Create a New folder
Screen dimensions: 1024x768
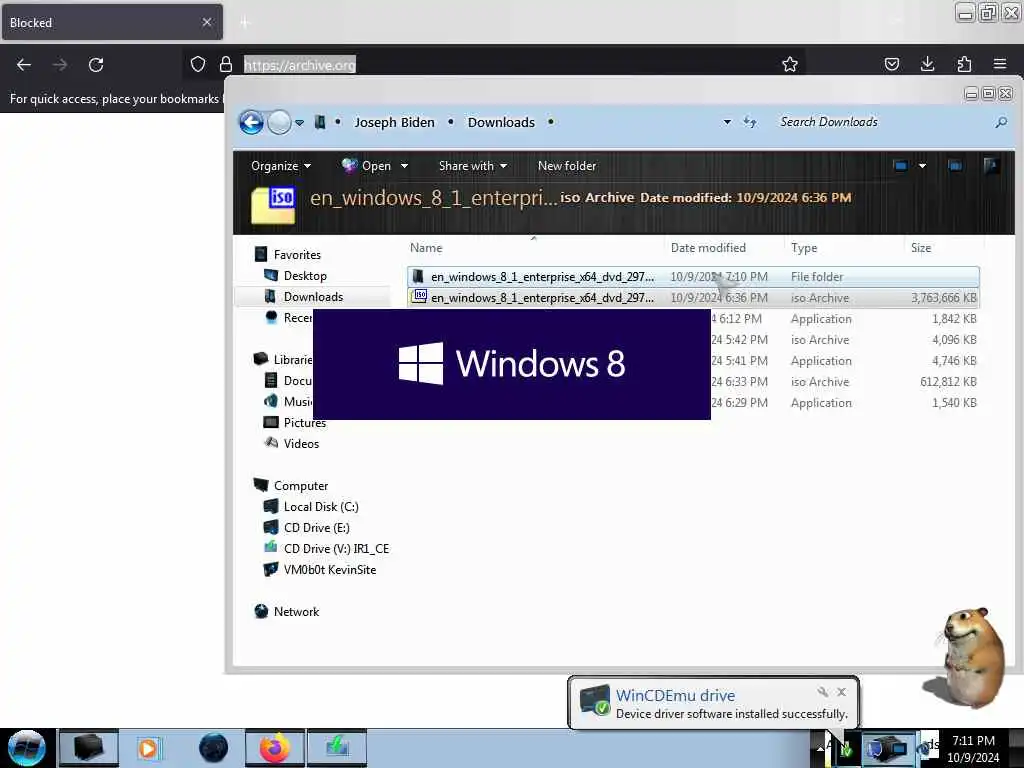point(567,166)
